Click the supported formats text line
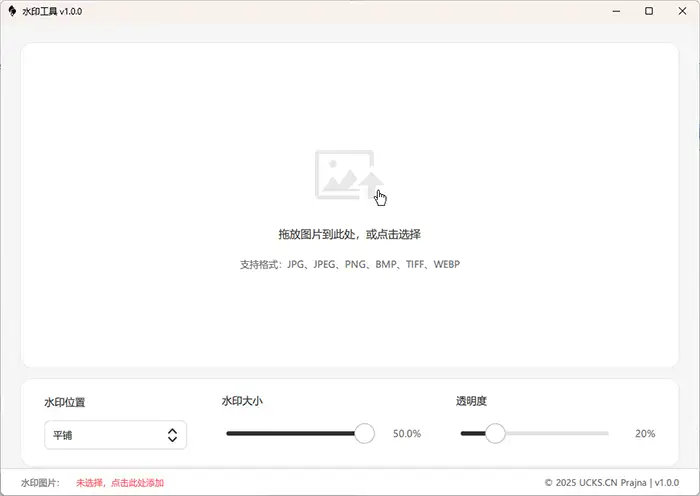This screenshot has width=700, height=496. [350, 264]
